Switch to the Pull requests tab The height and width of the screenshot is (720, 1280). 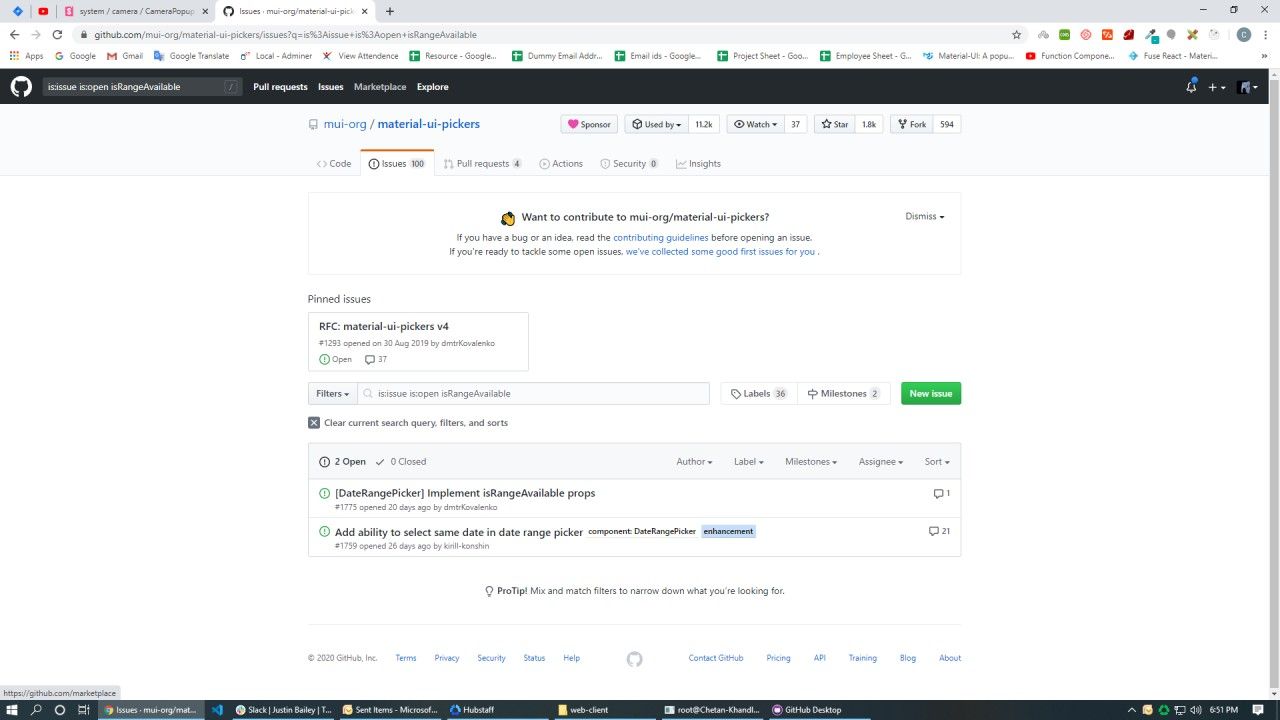(482, 164)
